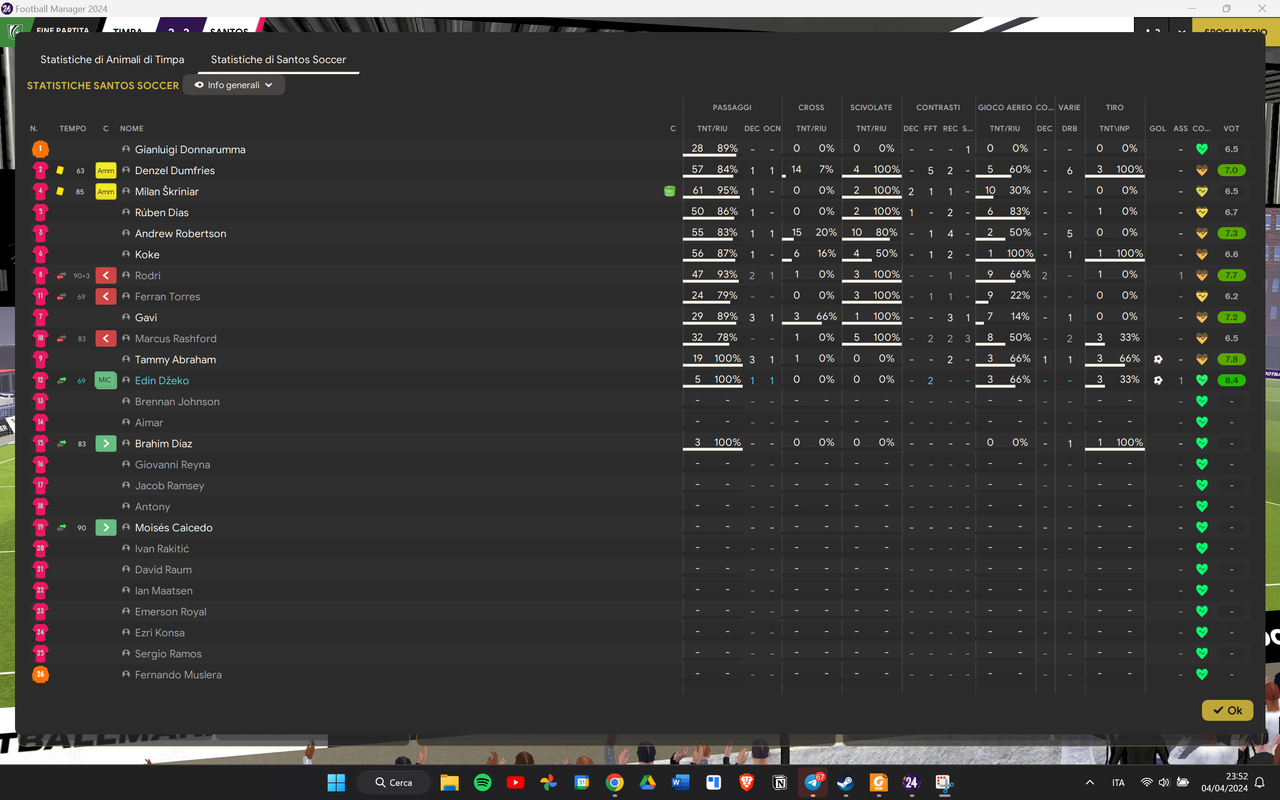
Task: Sort by the TEMPO column header
Action: pyautogui.click(x=73, y=128)
